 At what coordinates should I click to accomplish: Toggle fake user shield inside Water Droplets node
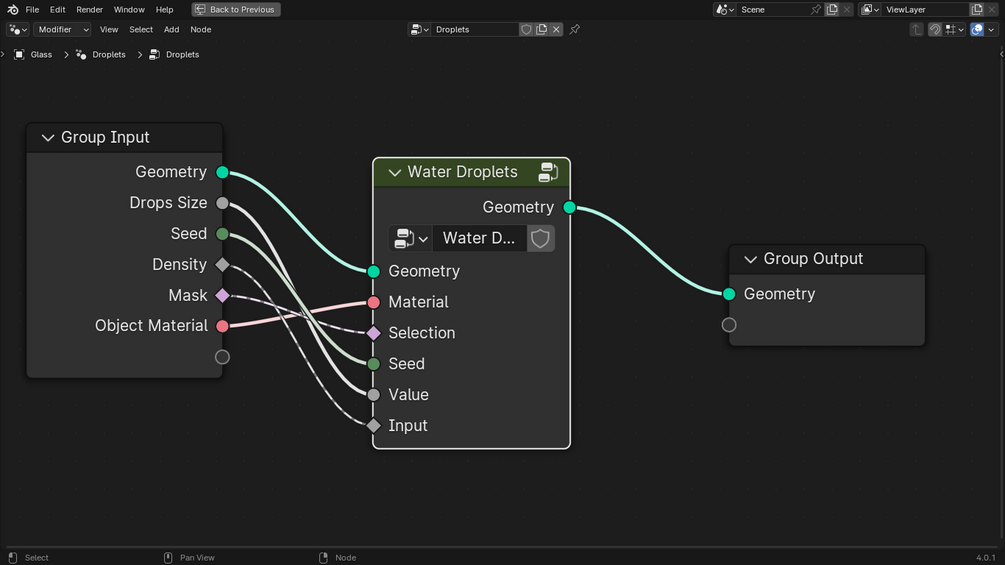(x=540, y=238)
